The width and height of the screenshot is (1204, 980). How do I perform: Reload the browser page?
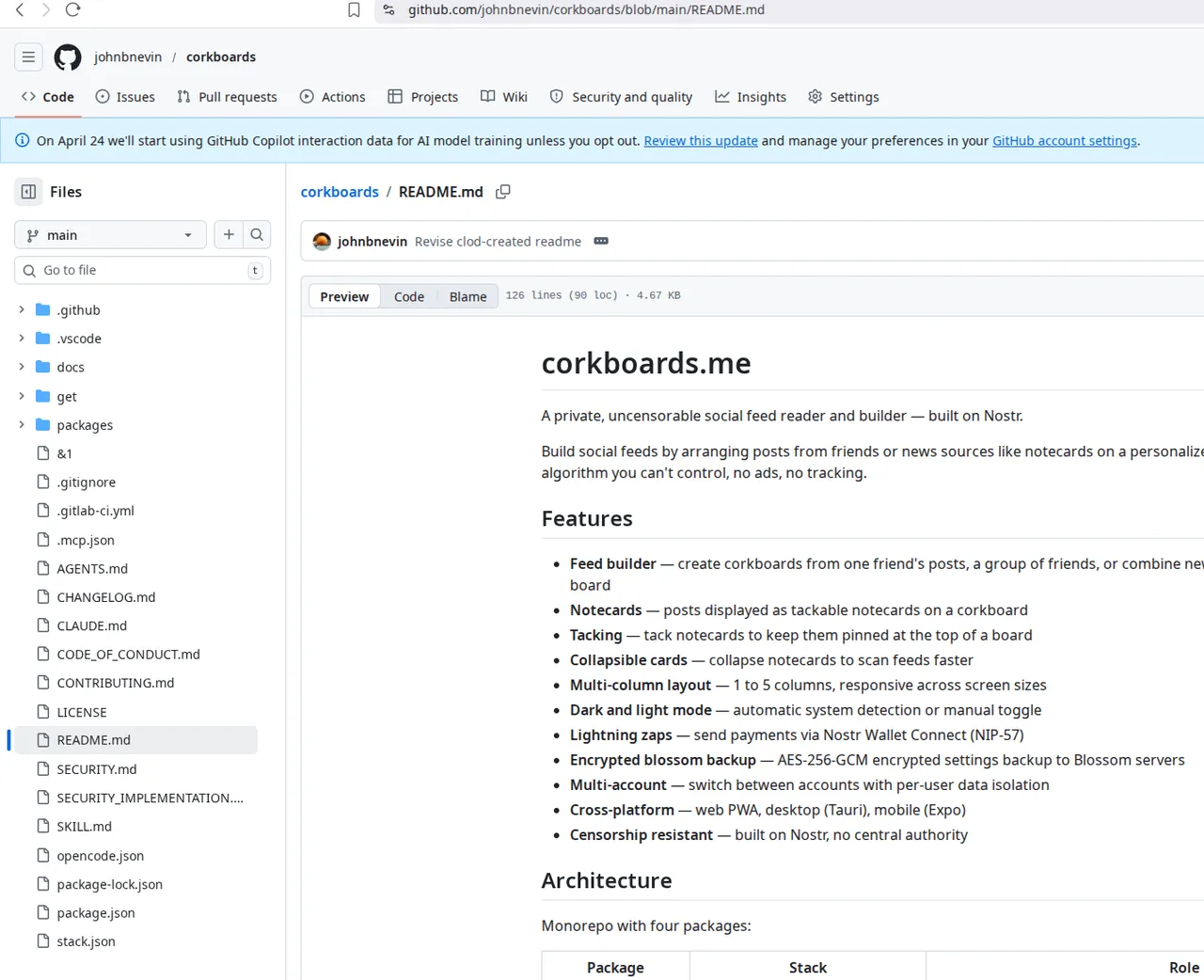(73, 10)
